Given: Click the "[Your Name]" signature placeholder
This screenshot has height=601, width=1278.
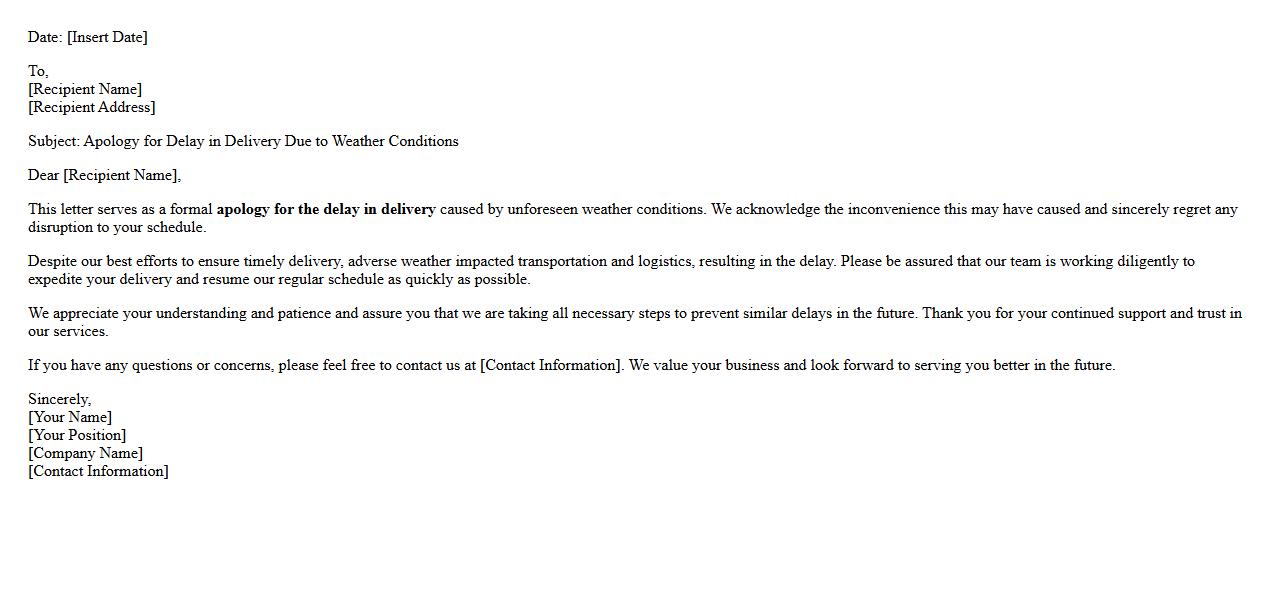Looking at the screenshot, I should coord(70,417).
